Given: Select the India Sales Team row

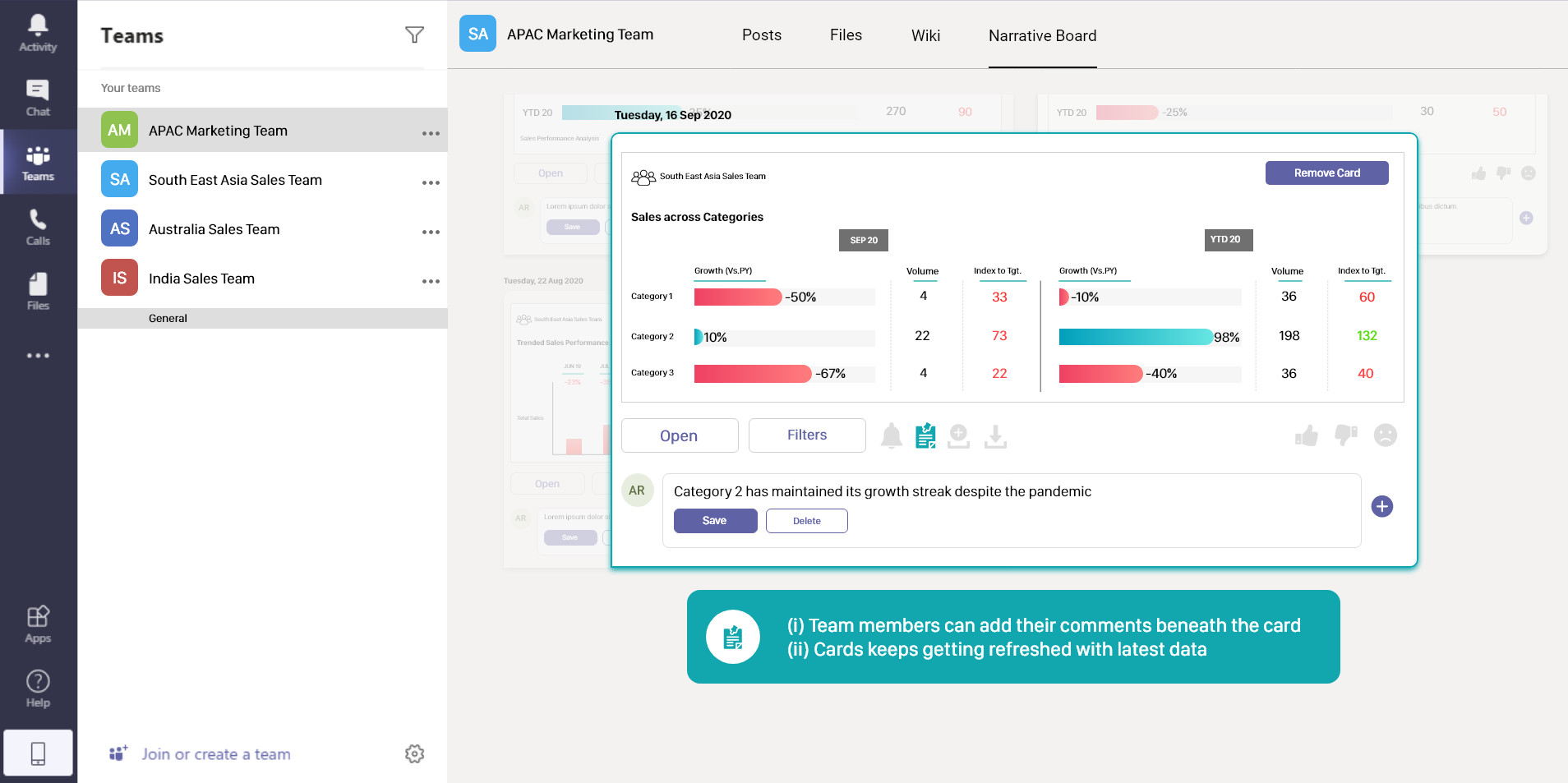Looking at the screenshot, I should (x=263, y=278).
